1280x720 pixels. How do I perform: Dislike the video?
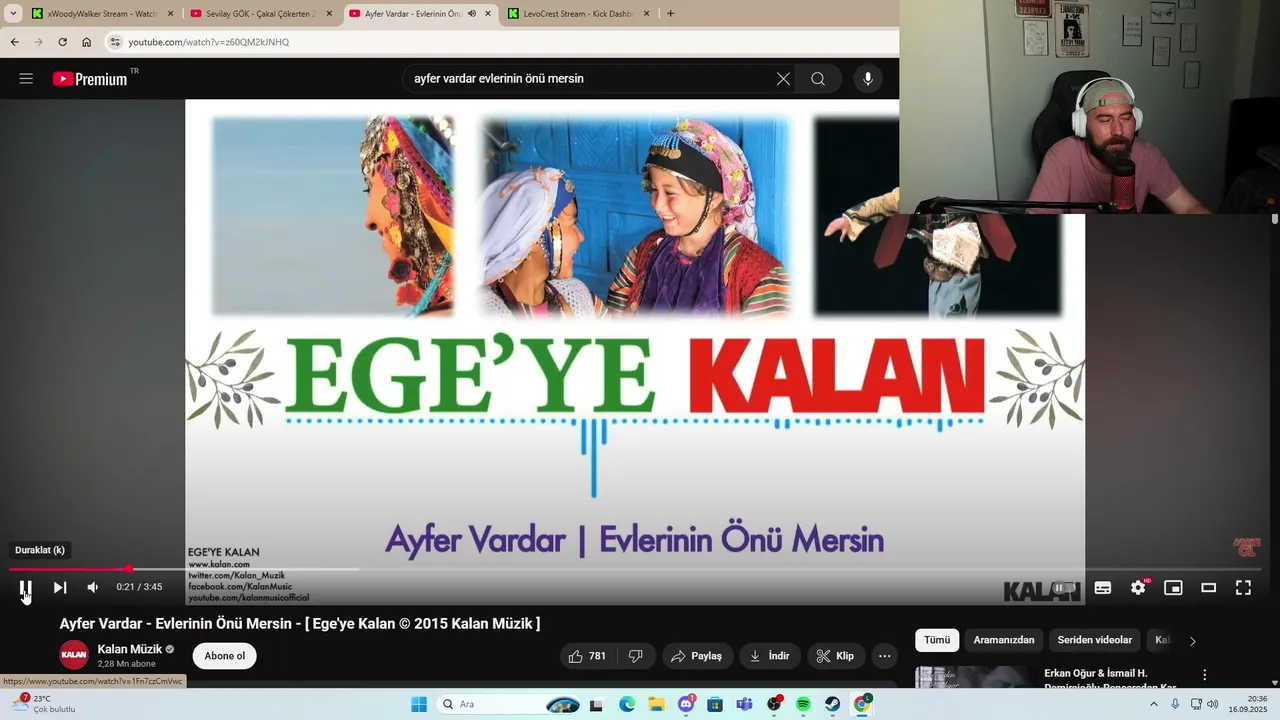click(636, 656)
